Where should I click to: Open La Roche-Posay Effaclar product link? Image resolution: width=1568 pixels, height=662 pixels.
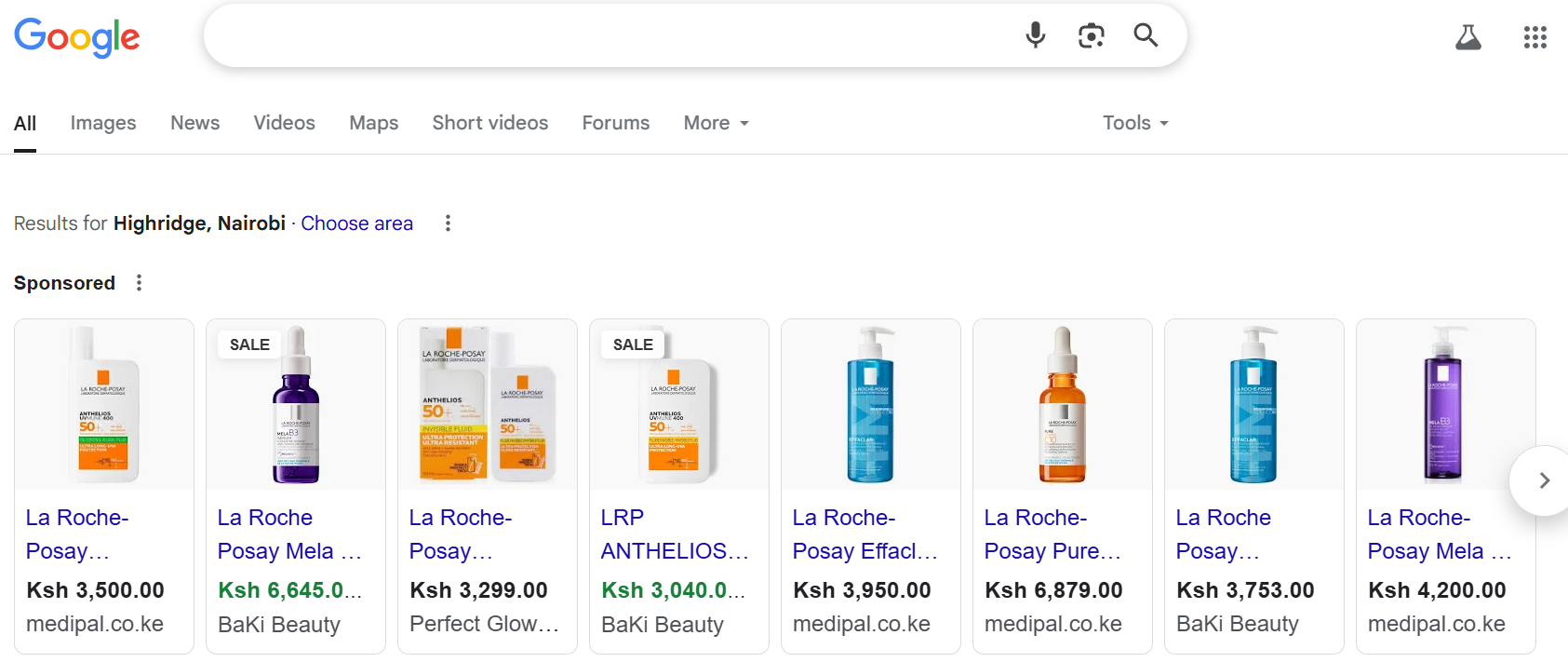(864, 534)
